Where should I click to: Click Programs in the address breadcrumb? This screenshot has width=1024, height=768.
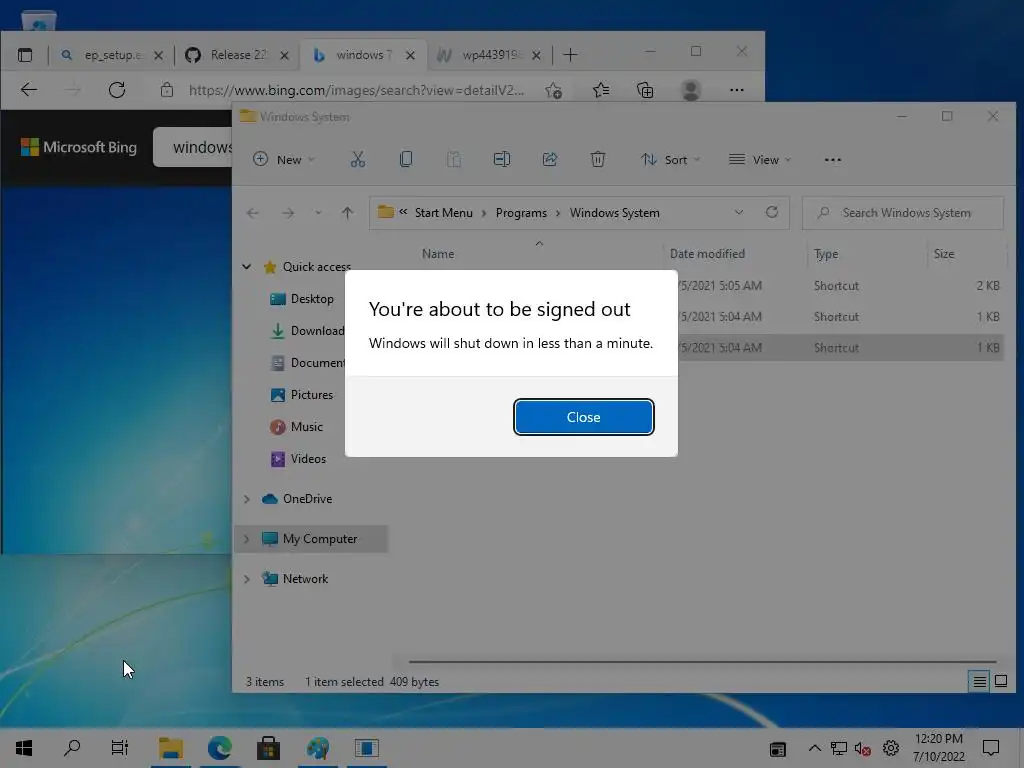(521, 213)
